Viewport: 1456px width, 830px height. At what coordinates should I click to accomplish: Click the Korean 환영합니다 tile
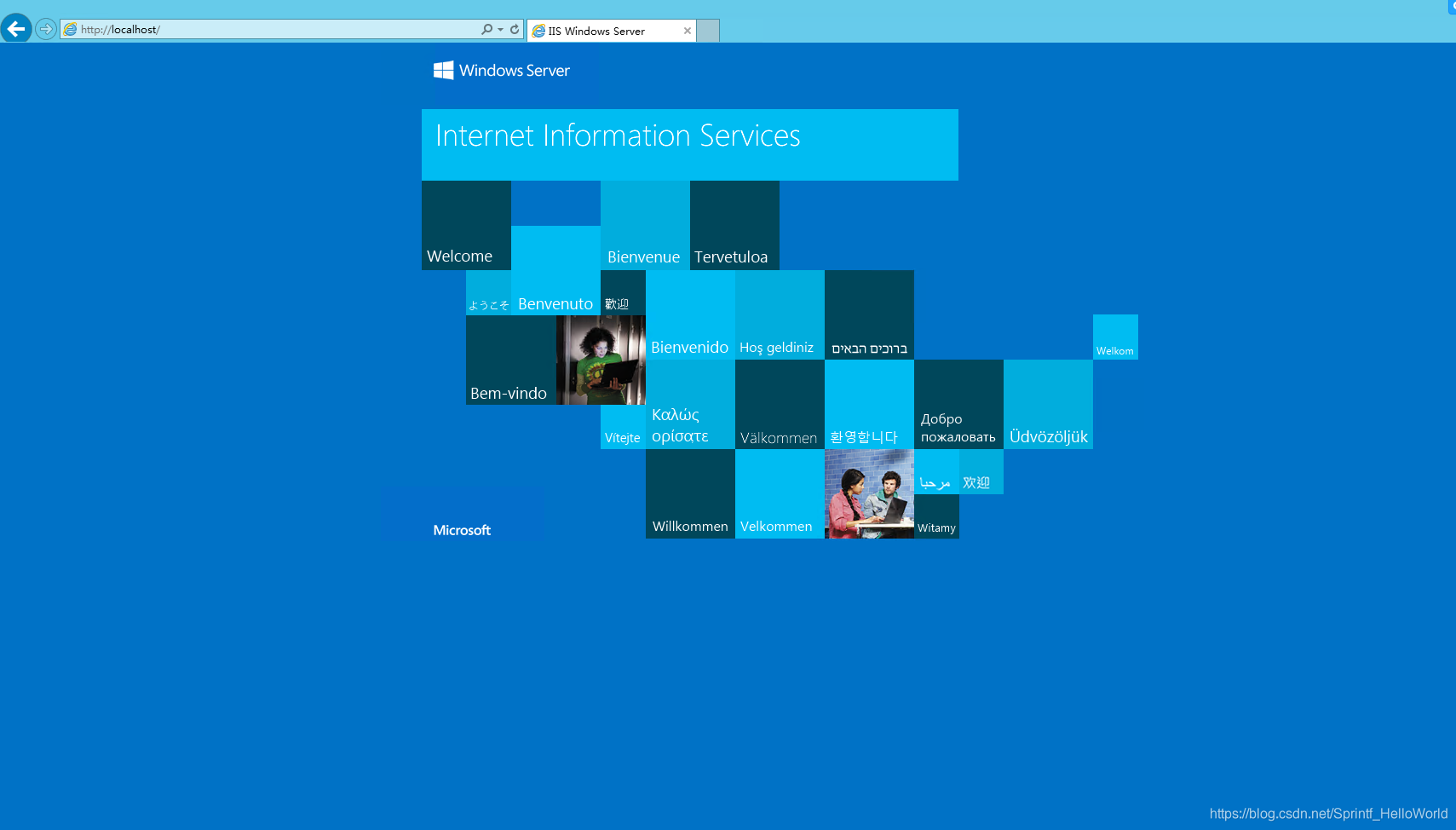pyautogui.click(x=869, y=404)
